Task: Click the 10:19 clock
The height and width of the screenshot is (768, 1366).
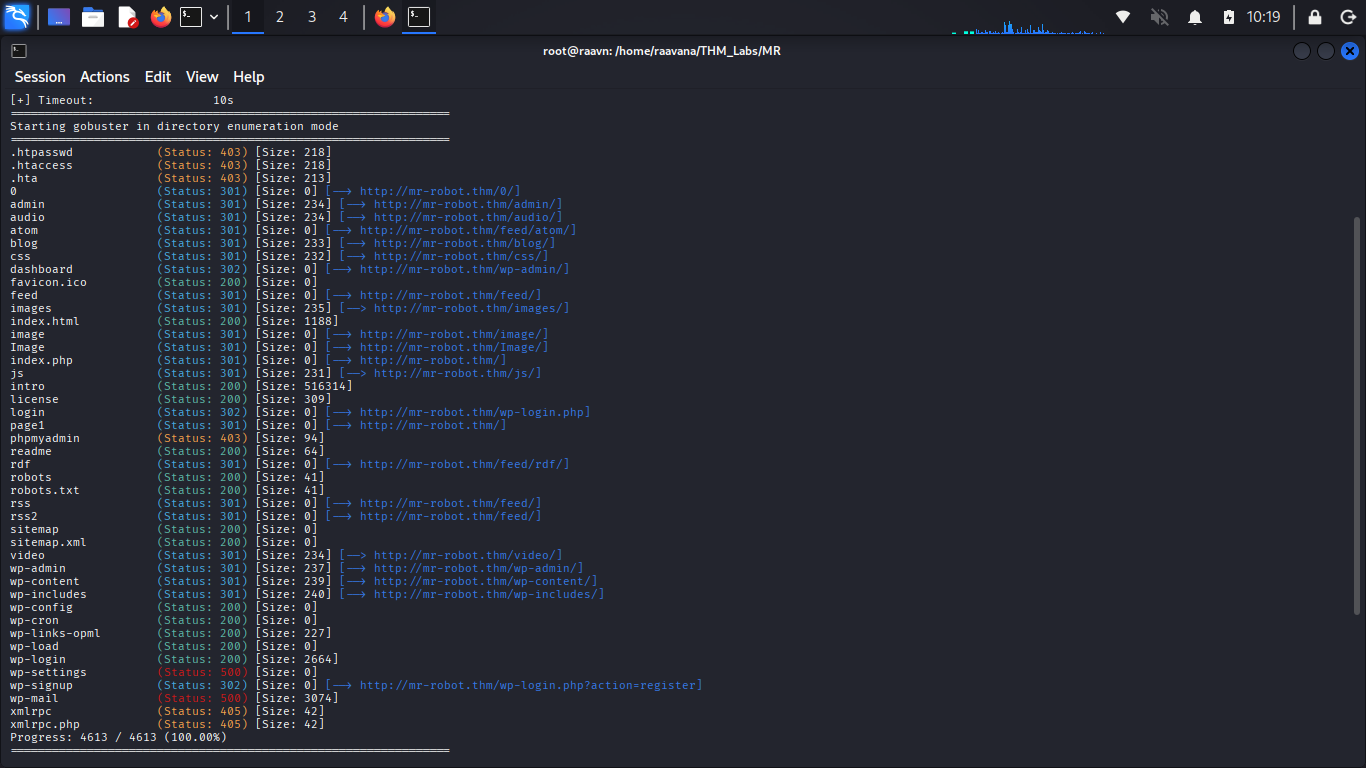Action: [1263, 17]
